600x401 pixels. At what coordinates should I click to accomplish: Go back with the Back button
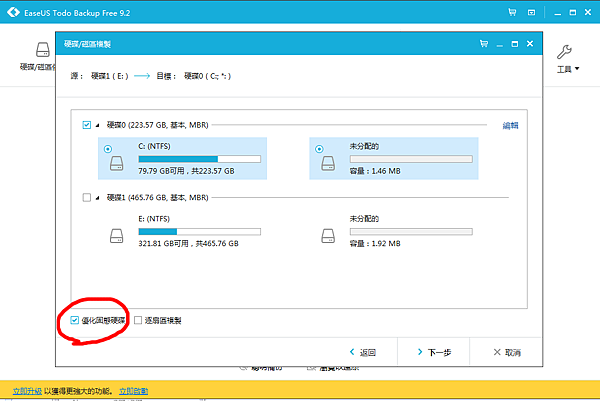(363, 352)
